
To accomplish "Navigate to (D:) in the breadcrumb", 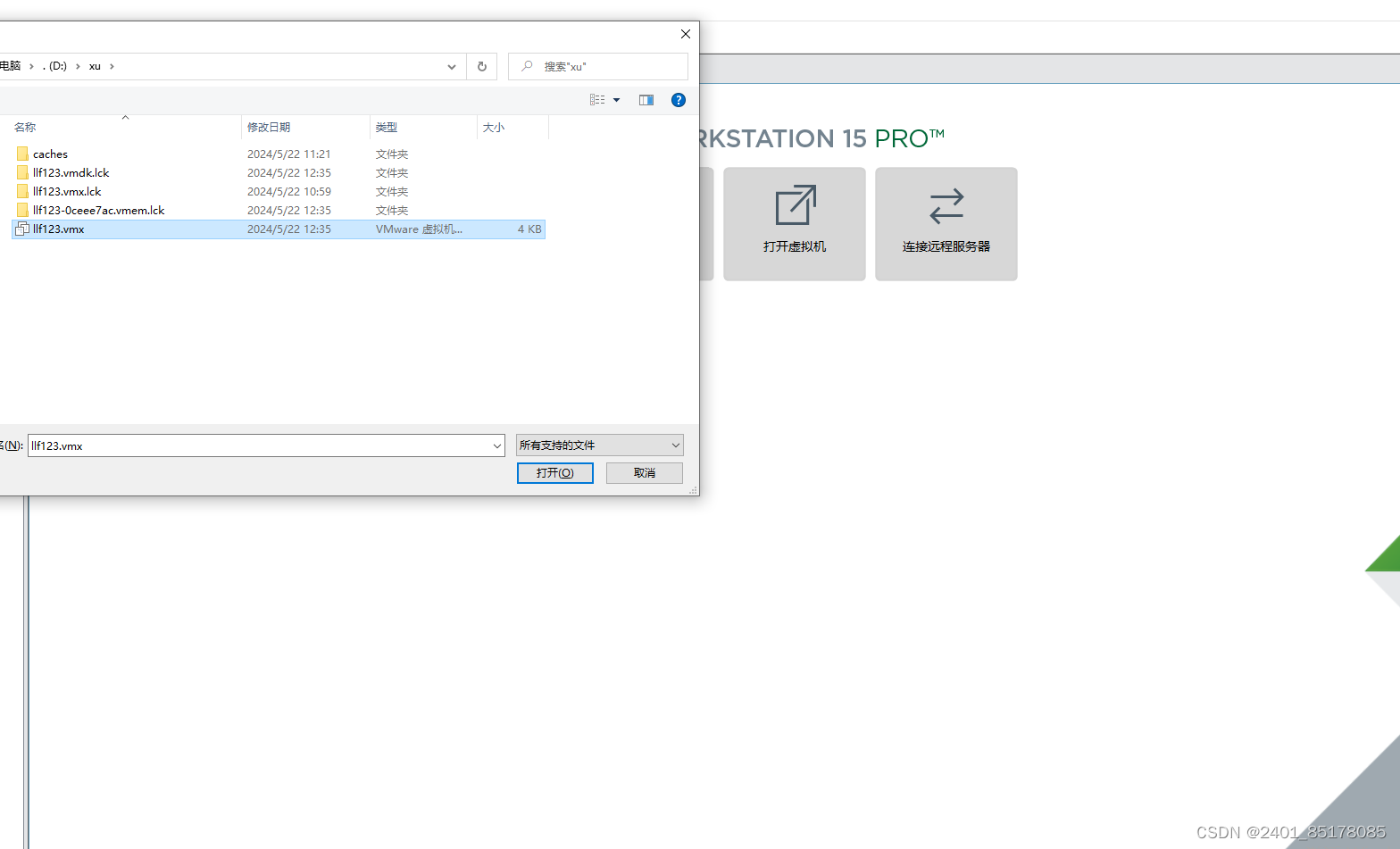I will pyautogui.click(x=55, y=66).
